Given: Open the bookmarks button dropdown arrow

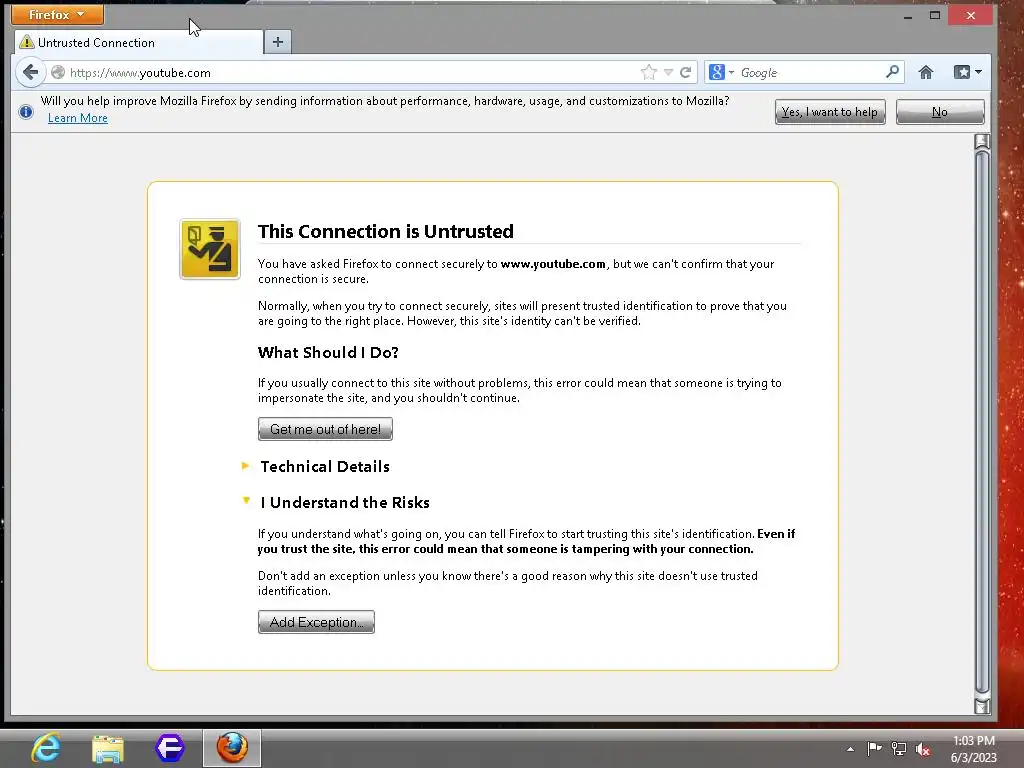Looking at the screenshot, I should (978, 72).
